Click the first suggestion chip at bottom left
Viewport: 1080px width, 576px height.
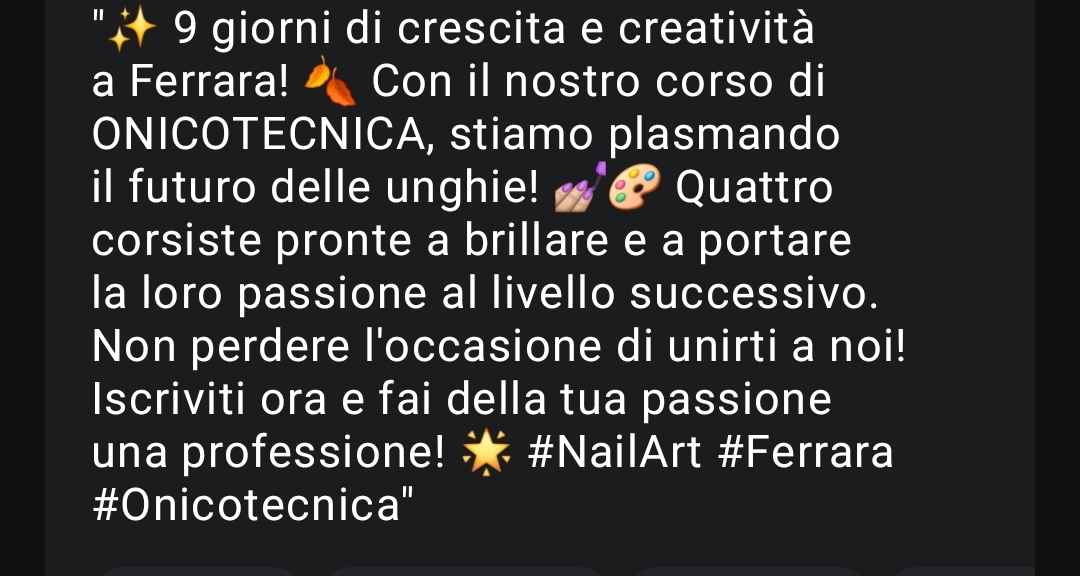200,570
